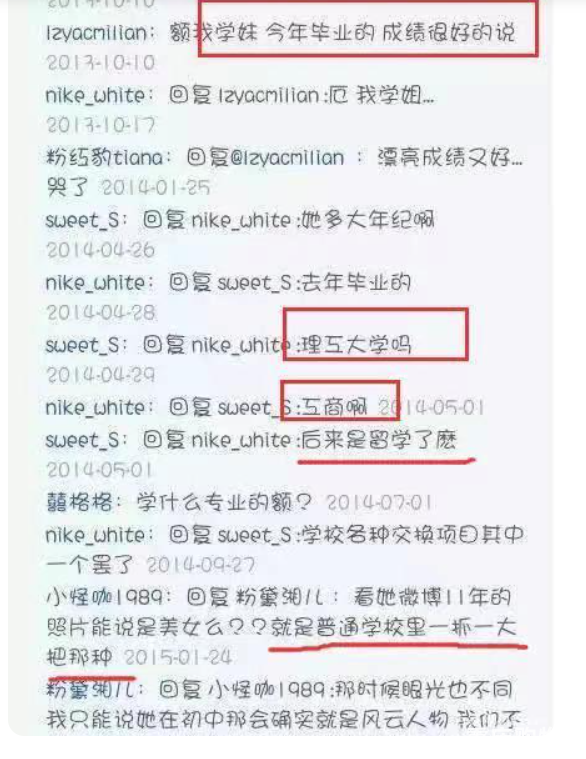Screen dimensions: 586x759
Task: Open nike_white's reply mentioning 我学姐
Action: coord(301,95)
